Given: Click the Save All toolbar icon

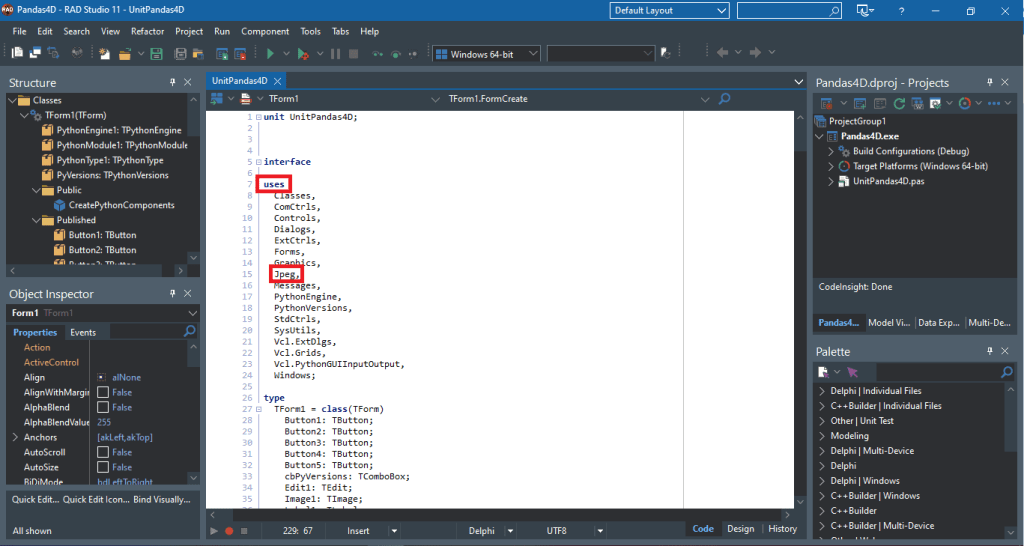Looking at the screenshot, I should 180,54.
